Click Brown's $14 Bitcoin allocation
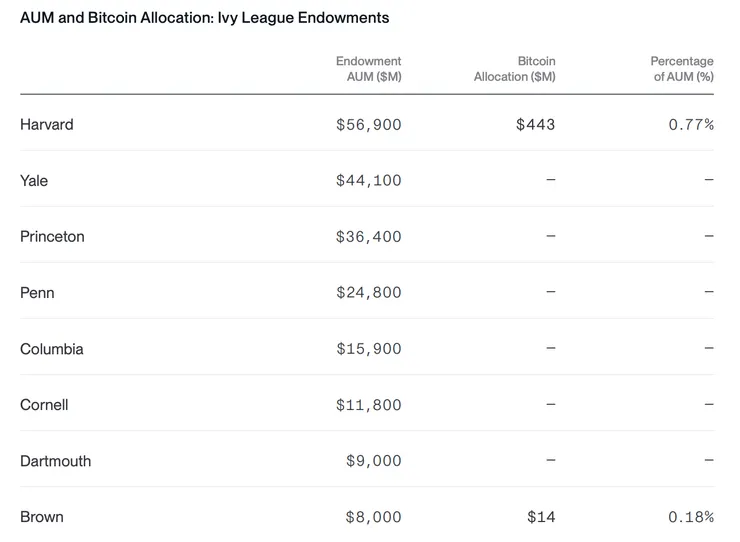This screenshot has width=740, height=542. (x=541, y=517)
